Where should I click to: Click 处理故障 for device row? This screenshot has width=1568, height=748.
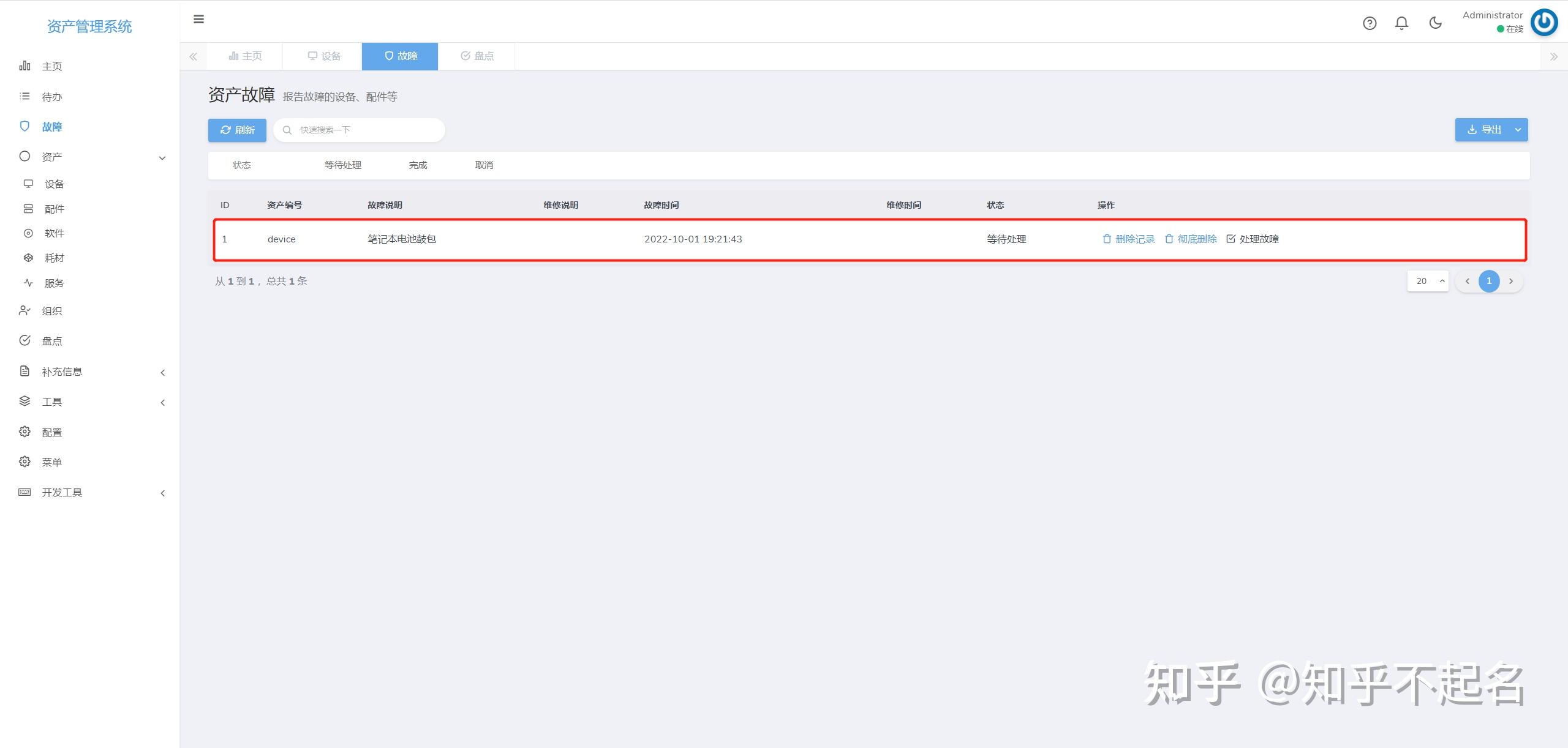(1253, 239)
